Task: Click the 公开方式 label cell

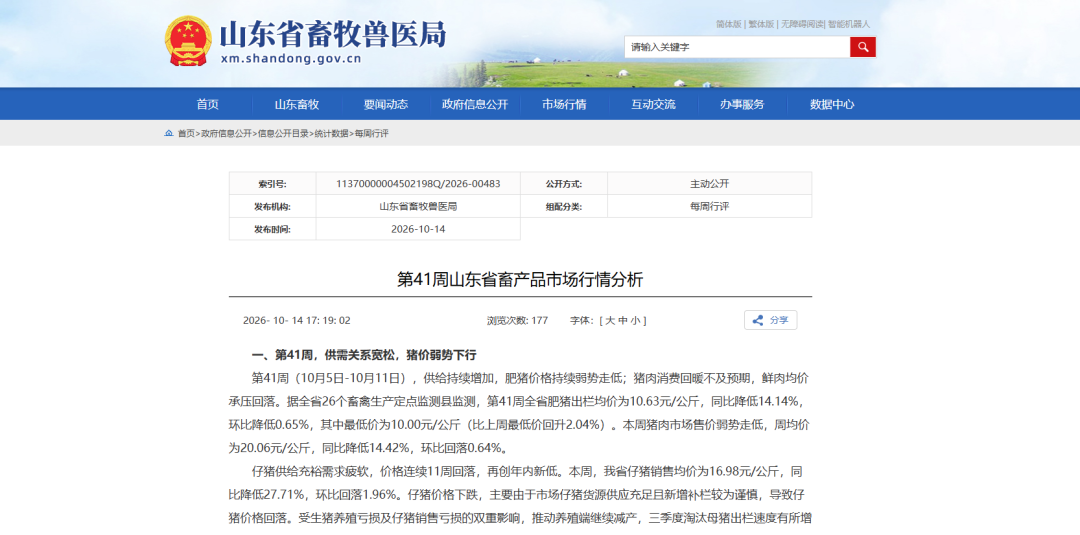Action: pos(564,184)
